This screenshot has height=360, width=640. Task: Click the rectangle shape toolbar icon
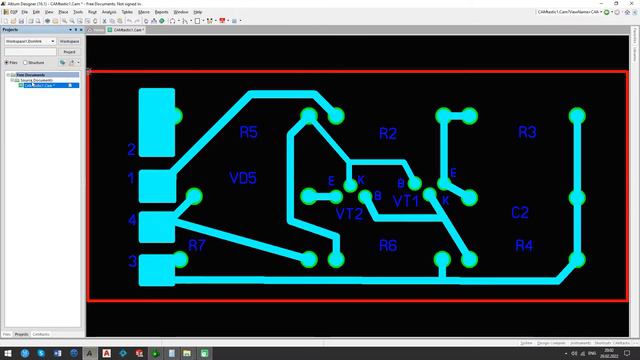tap(197, 21)
